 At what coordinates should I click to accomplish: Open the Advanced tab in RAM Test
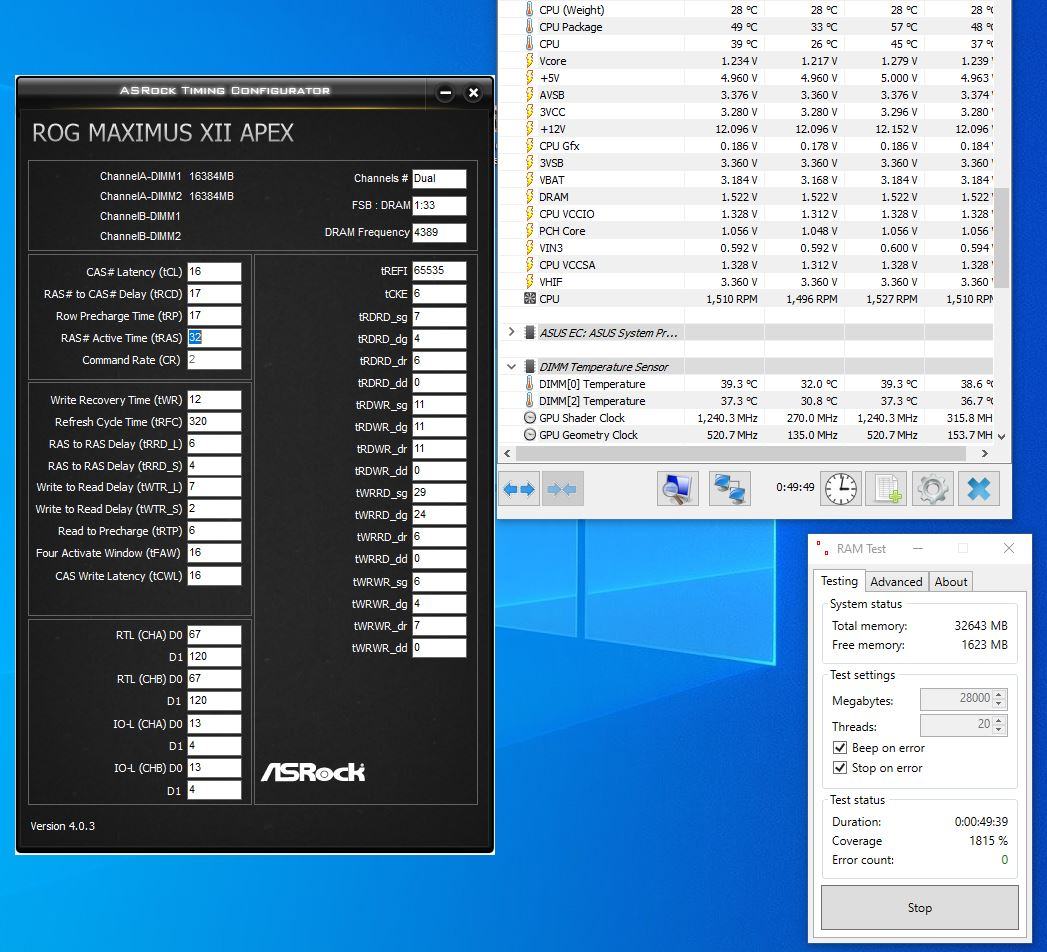coord(896,581)
